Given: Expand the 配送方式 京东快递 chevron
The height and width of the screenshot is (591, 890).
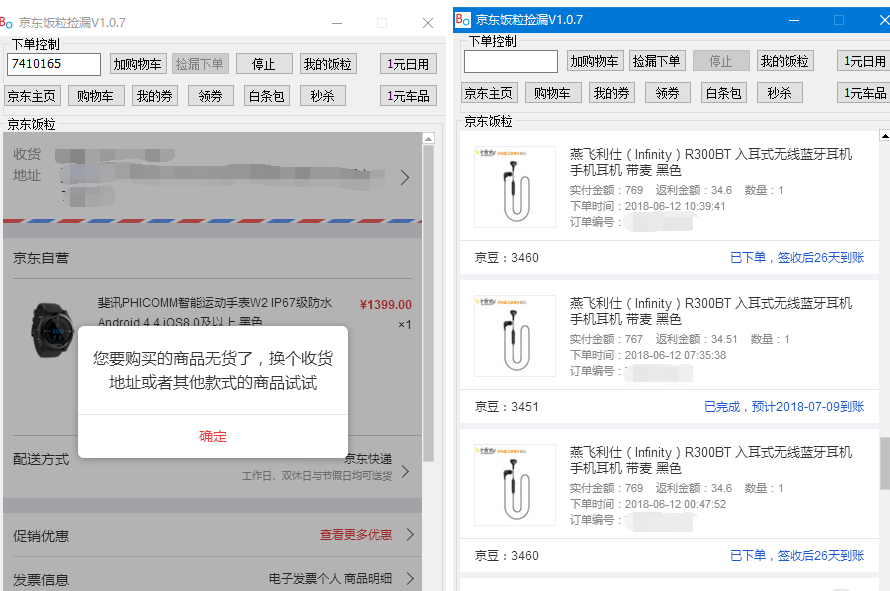Looking at the screenshot, I should click(405, 471).
